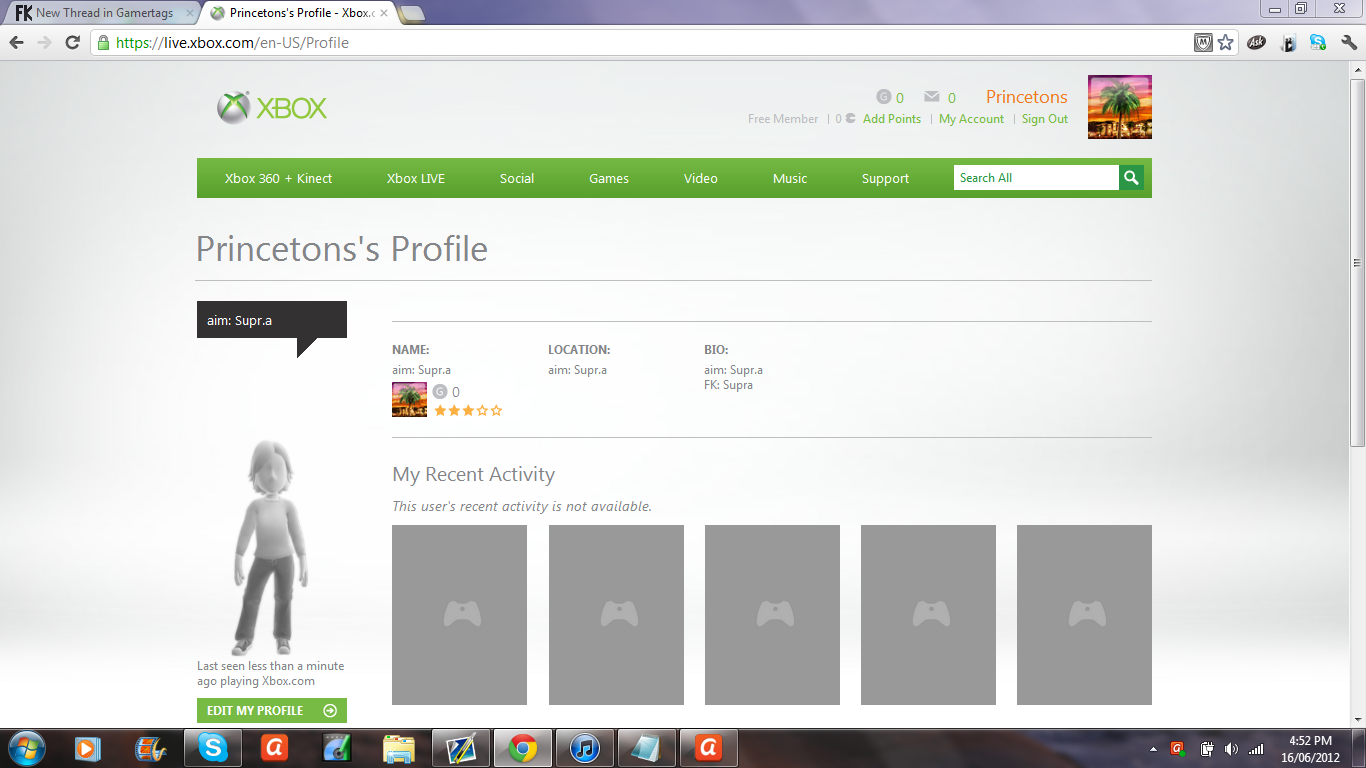The image size is (1366, 768).
Task: Focus the Search All input field
Action: [1036, 178]
